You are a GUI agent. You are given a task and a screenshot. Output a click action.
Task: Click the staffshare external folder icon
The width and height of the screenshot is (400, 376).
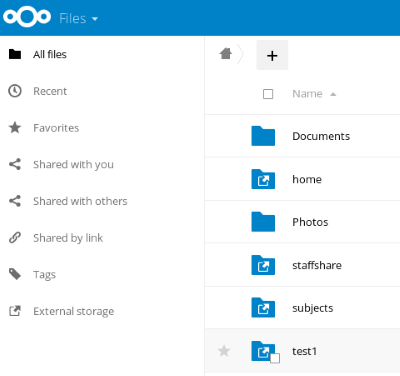pyautogui.click(x=263, y=265)
